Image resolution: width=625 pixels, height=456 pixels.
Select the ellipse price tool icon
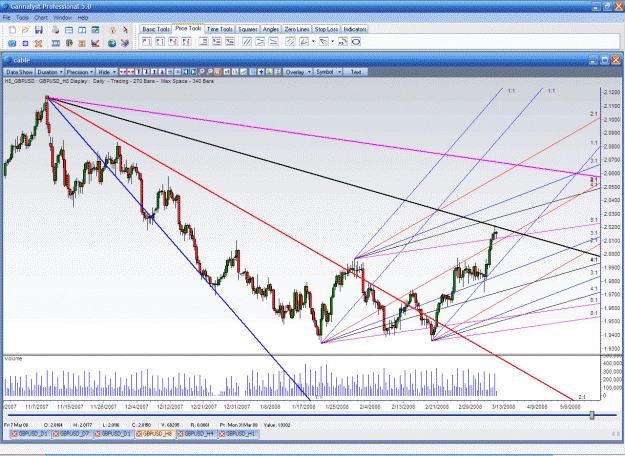(356, 41)
